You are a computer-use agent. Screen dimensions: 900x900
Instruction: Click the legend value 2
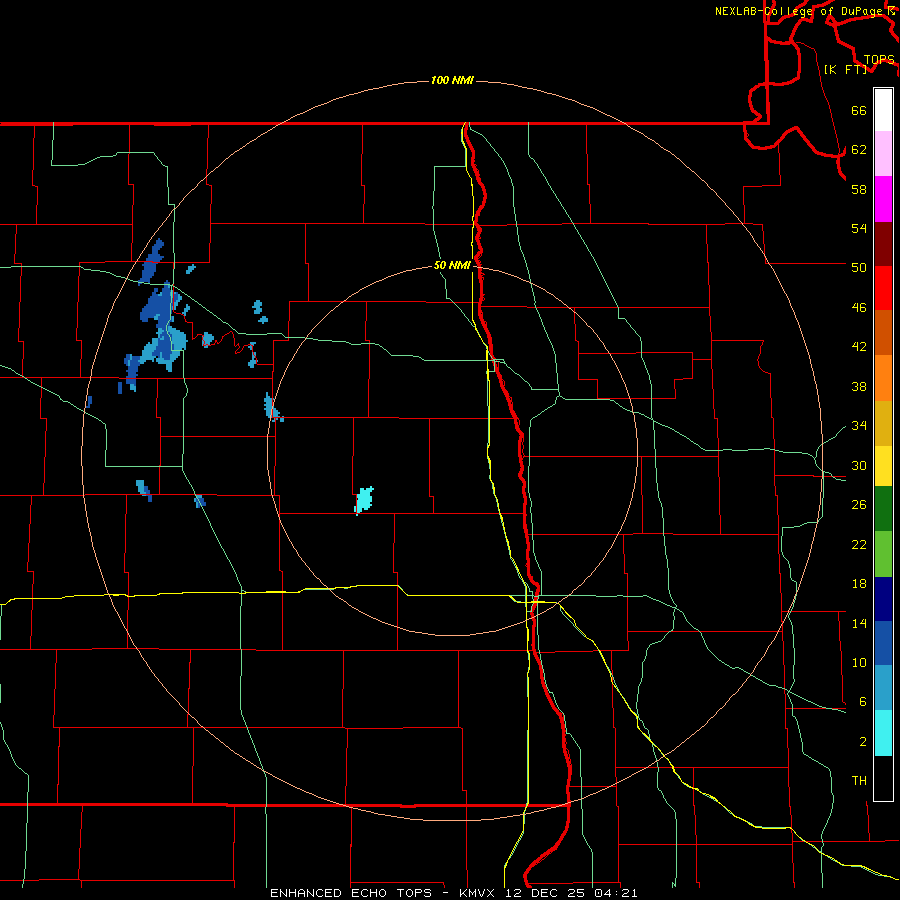[863, 742]
